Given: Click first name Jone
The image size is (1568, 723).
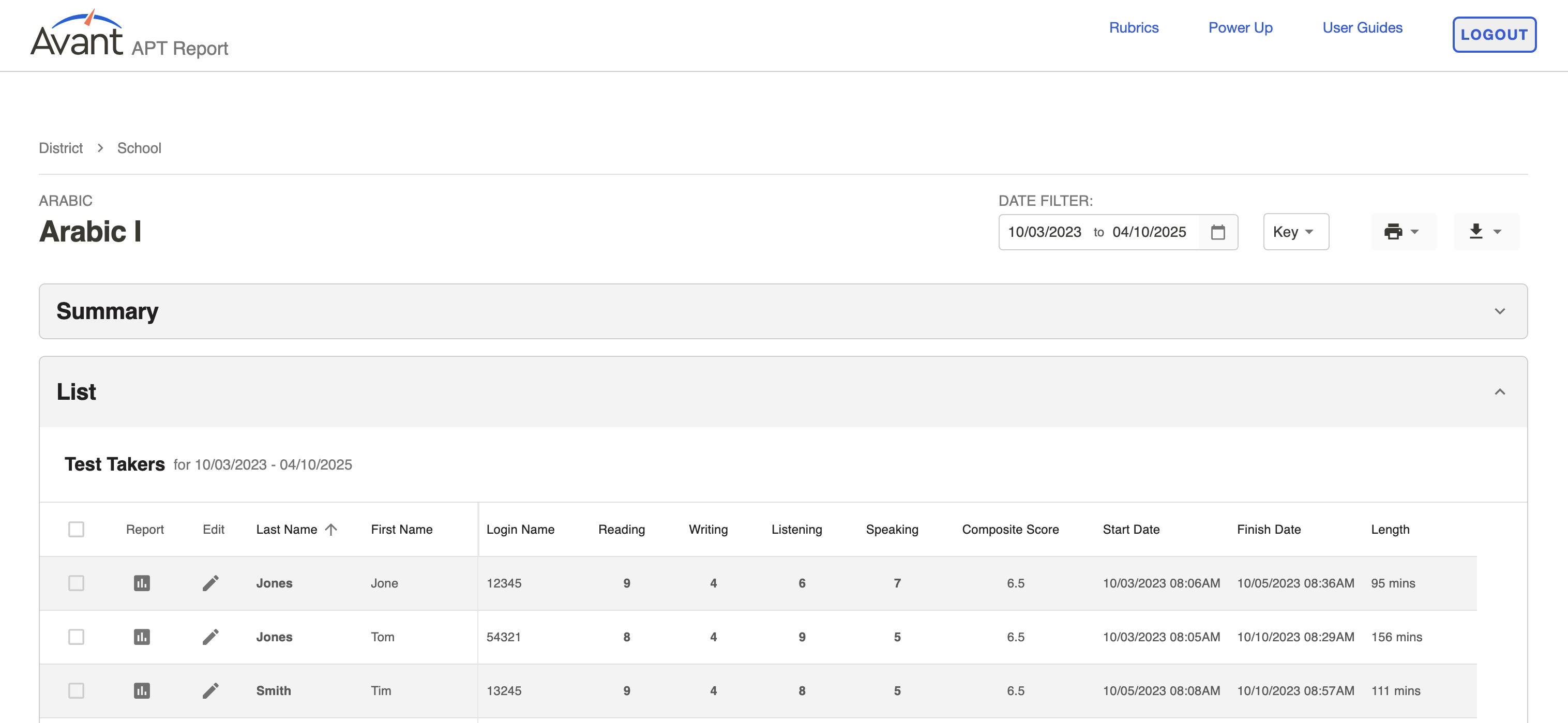Looking at the screenshot, I should [x=384, y=583].
